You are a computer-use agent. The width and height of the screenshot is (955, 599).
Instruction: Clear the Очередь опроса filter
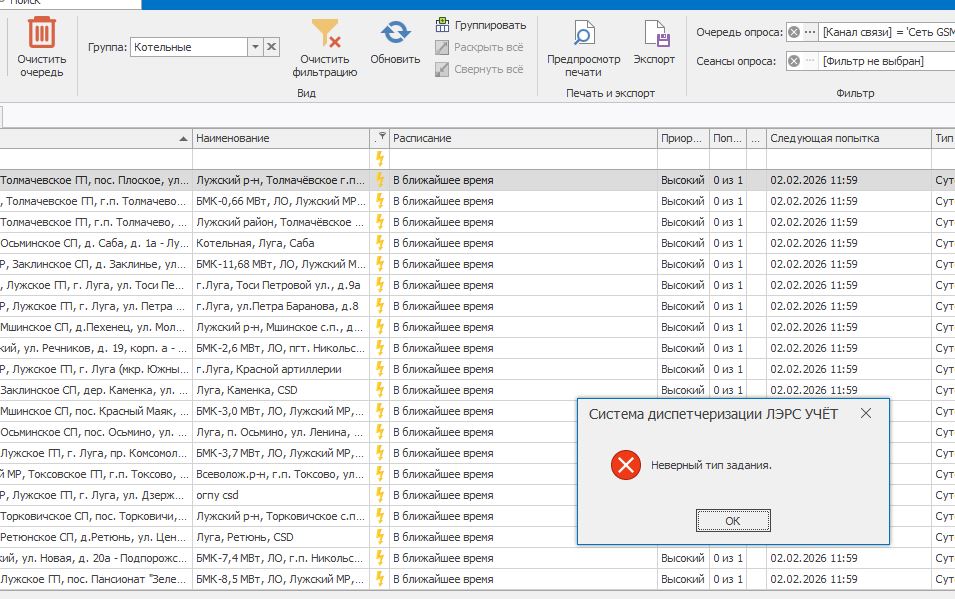(794, 33)
